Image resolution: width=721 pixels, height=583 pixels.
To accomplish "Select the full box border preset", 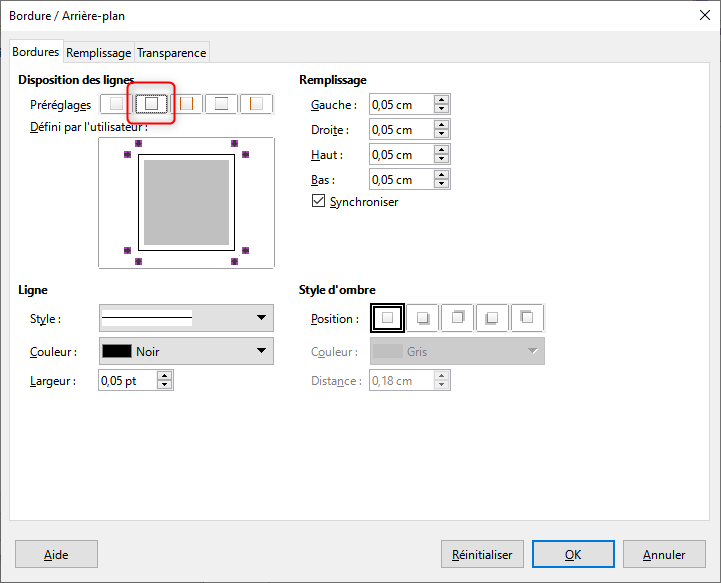I will tap(152, 104).
